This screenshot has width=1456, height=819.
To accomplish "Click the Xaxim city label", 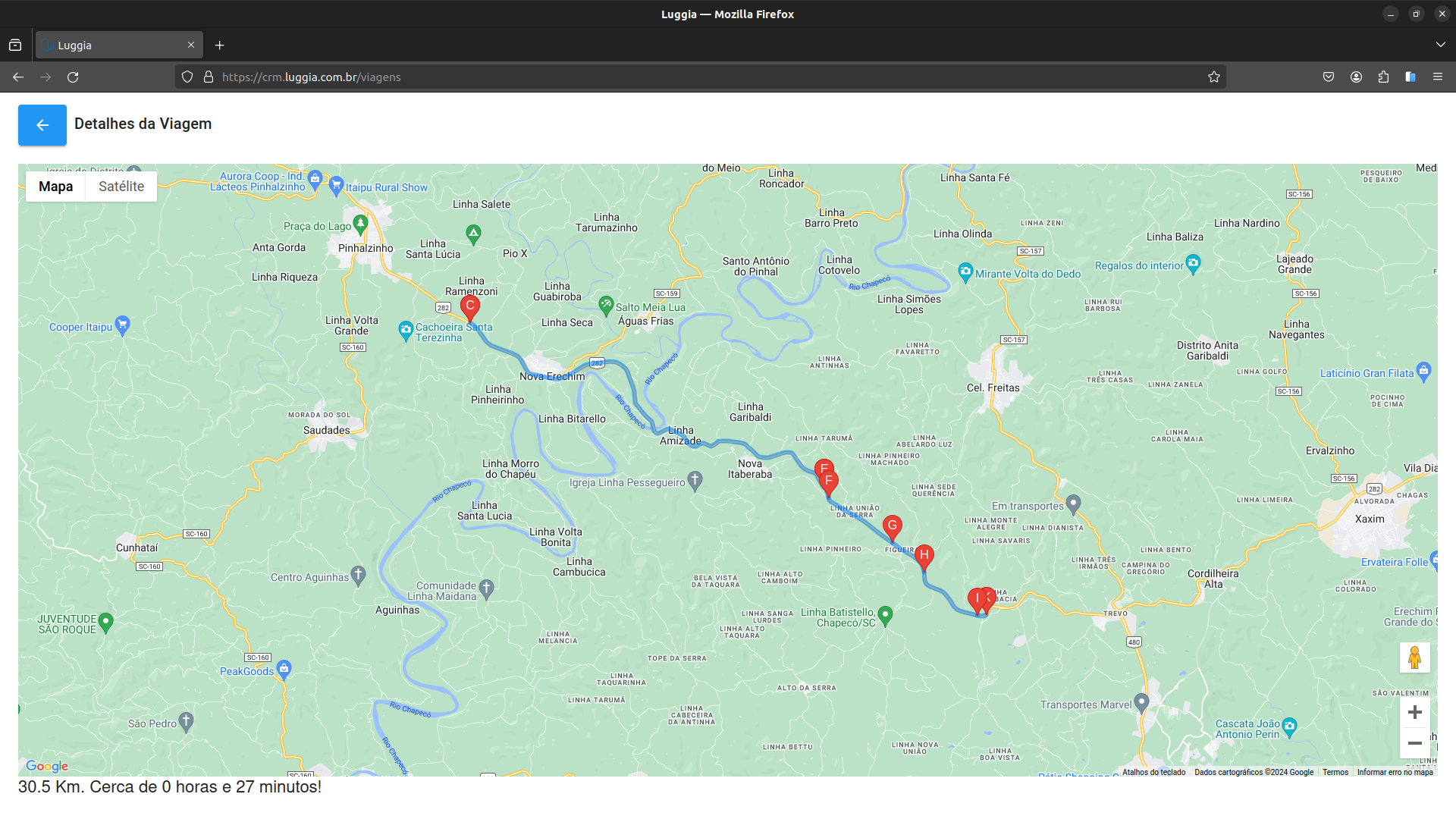I will [x=1370, y=519].
